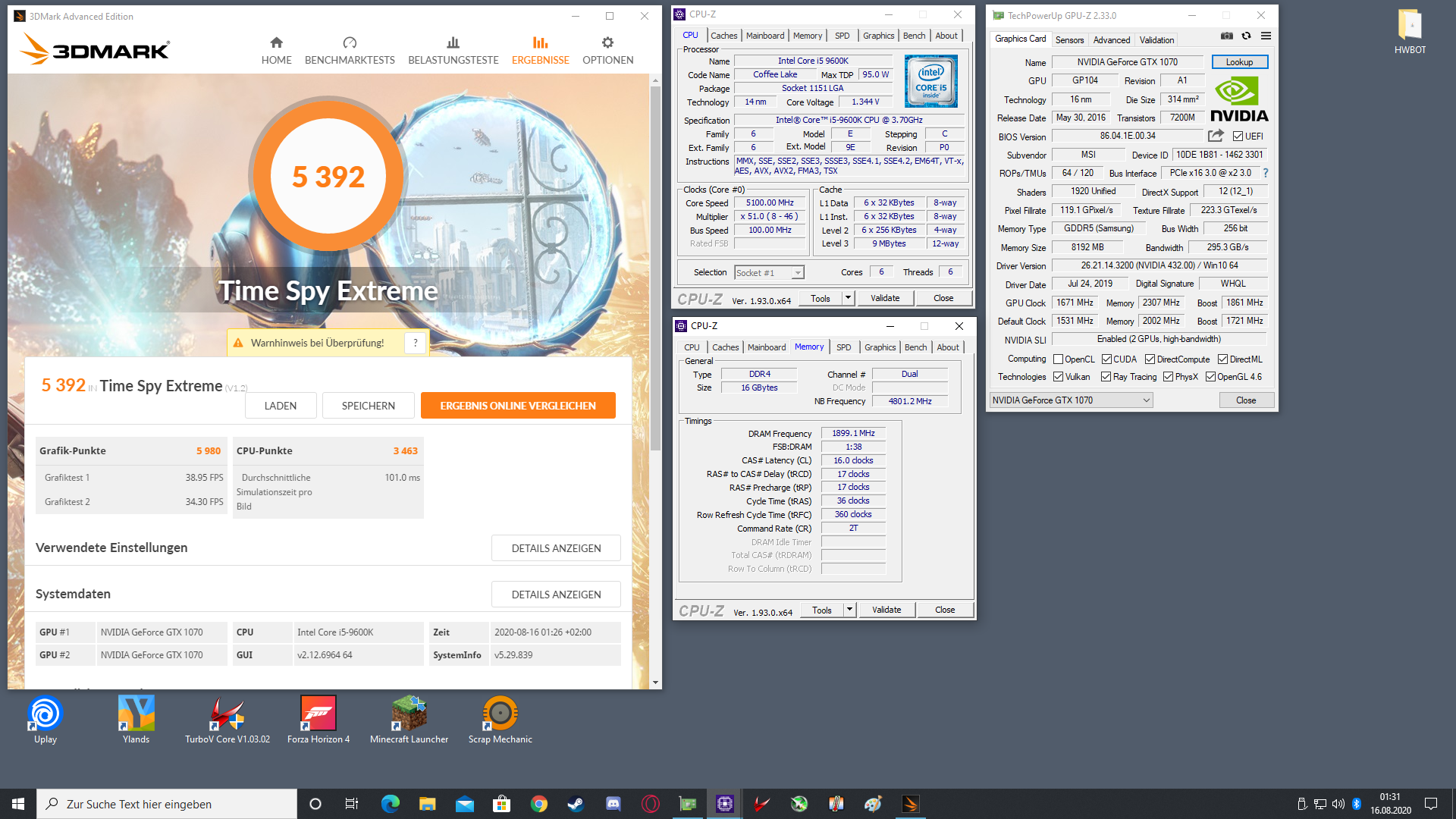This screenshot has width=1456, height=819.
Task: Open BELASTUNGSTESTE section in 3DMark
Action: click(x=453, y=51)
